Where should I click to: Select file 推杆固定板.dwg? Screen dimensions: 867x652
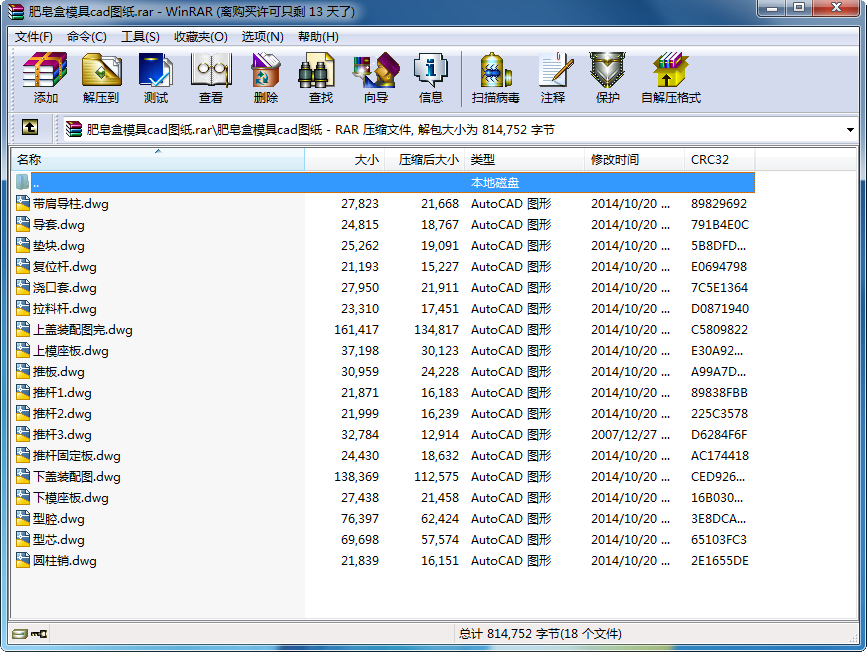tap(77, 456)
